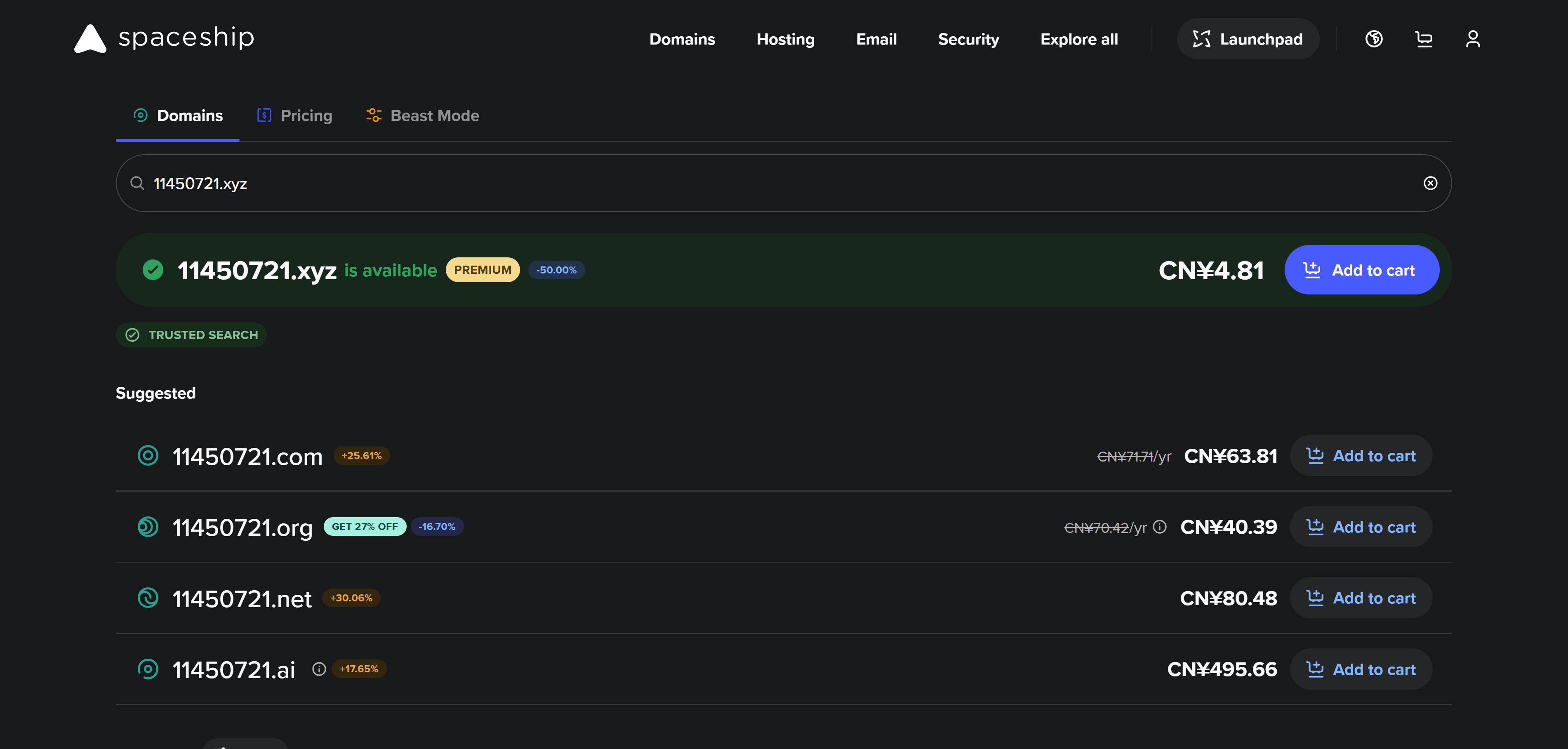The width and height of the screenshot is (1568, 749).
Task: Click the CN¥63.81 price
Action: coord(1230,456)
